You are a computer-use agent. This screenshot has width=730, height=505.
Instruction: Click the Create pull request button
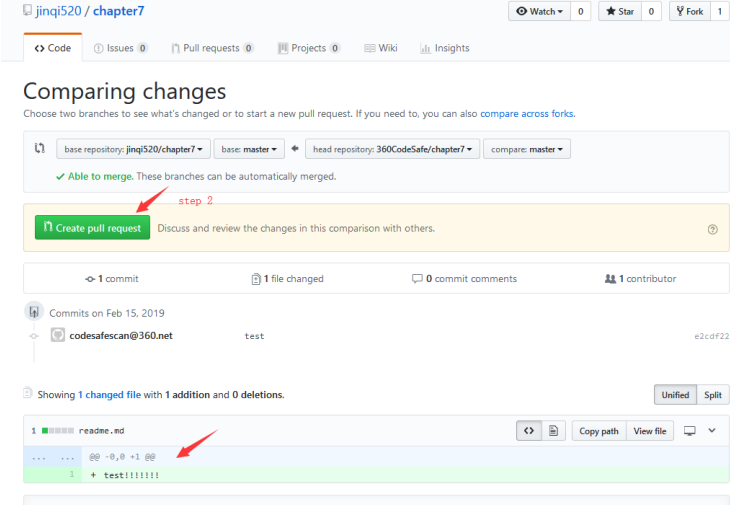tap(92, 228)
